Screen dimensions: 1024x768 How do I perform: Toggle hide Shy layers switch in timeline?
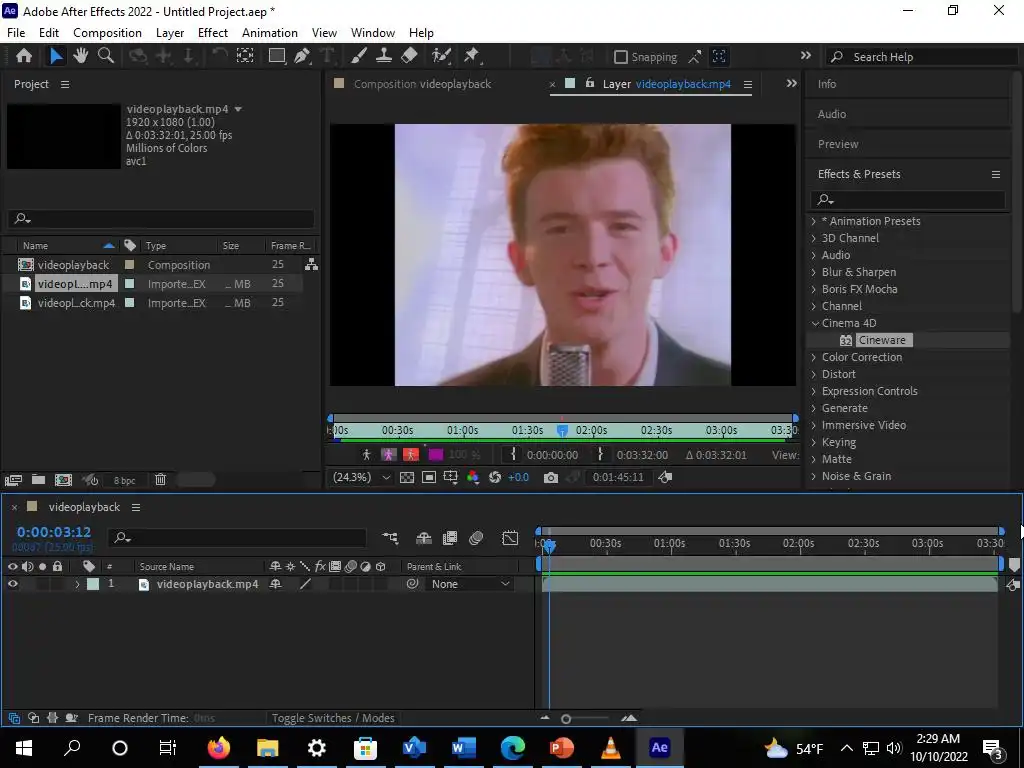click(424, 538)
